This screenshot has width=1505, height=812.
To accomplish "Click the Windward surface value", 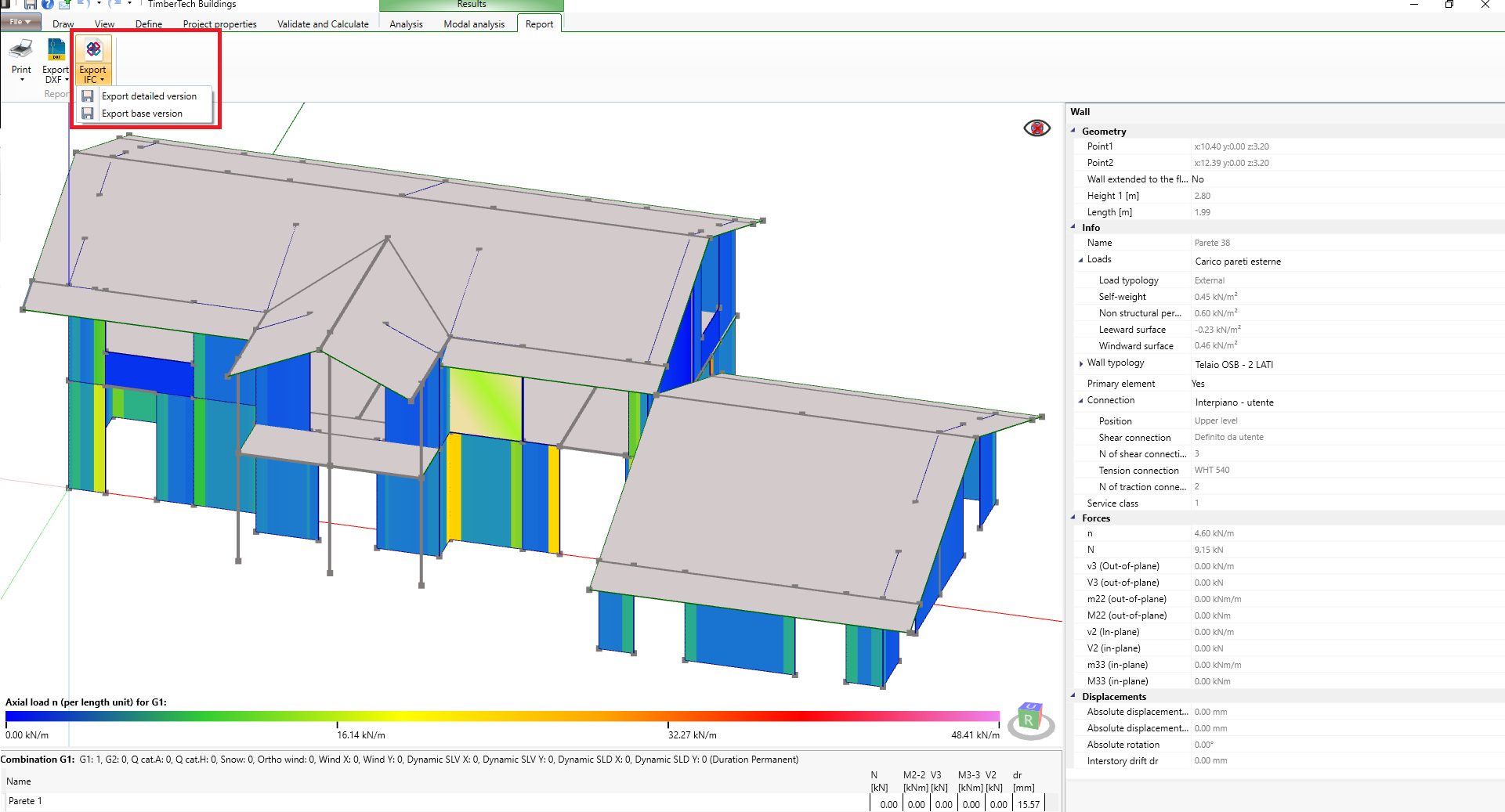I will (1216, 345).
